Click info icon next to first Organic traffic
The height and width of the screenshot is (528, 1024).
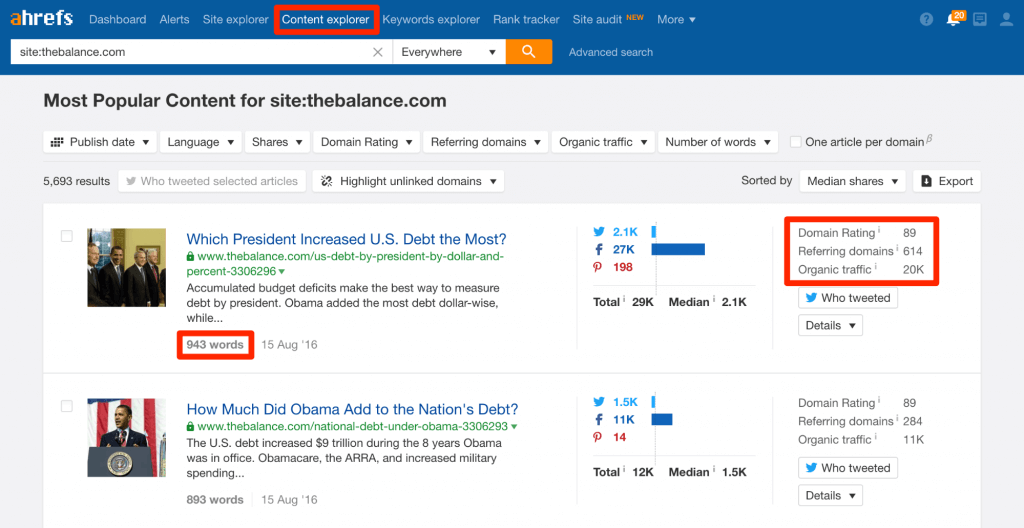(x=875, y=267)
